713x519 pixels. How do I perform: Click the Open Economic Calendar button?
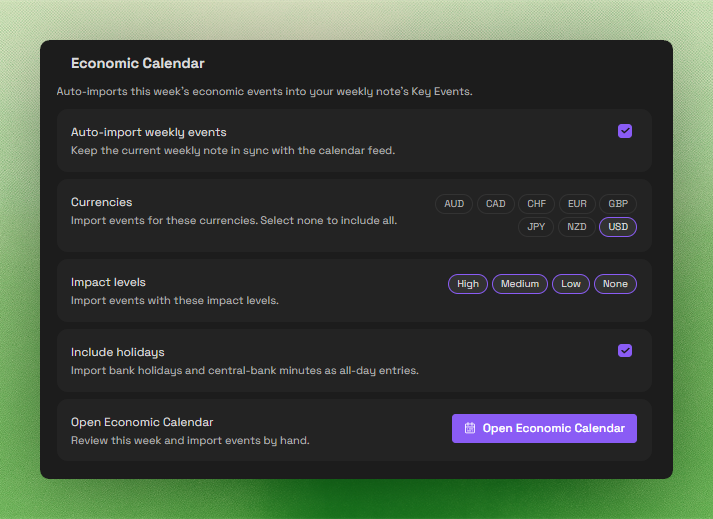point(544,428)
